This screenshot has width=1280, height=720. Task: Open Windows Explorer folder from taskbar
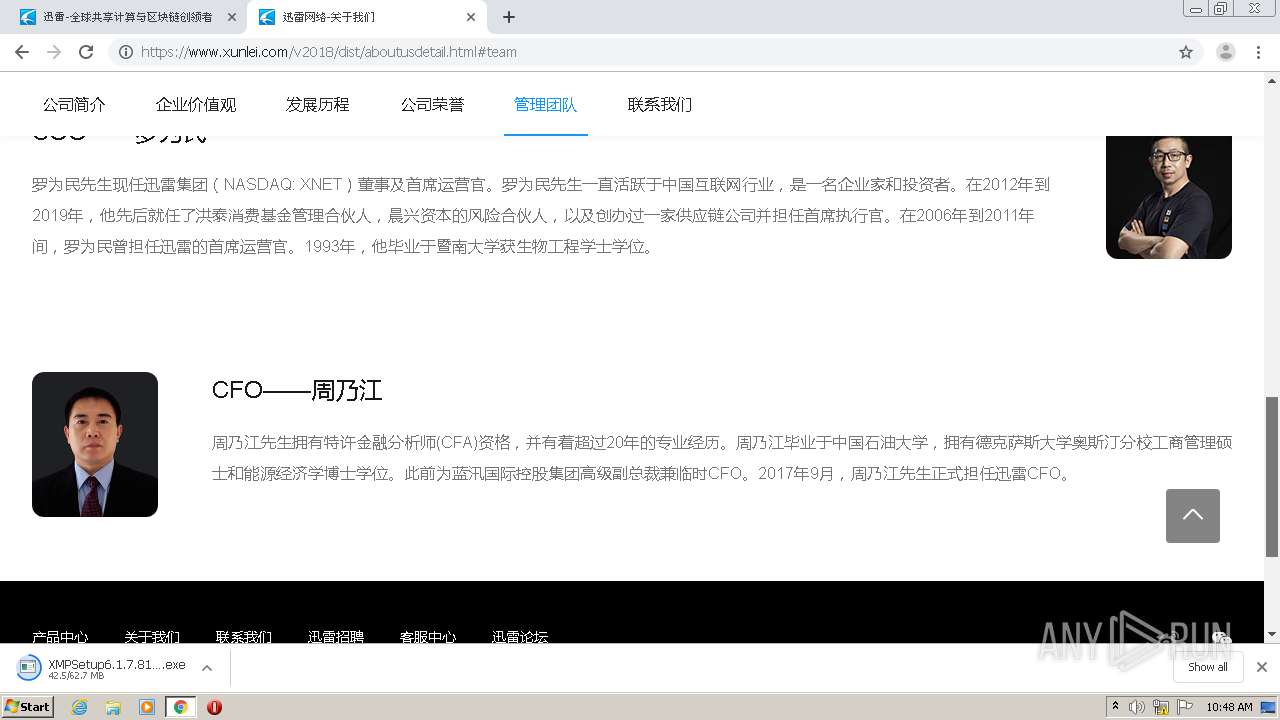click(113, 707)
